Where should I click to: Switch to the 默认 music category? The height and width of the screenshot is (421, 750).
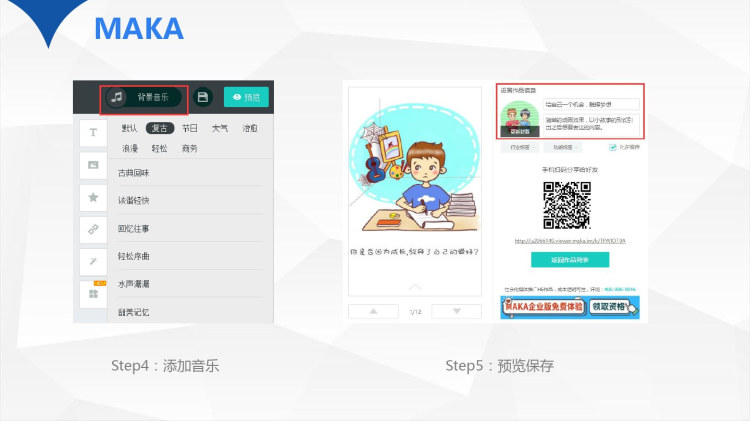coord(129,128)
